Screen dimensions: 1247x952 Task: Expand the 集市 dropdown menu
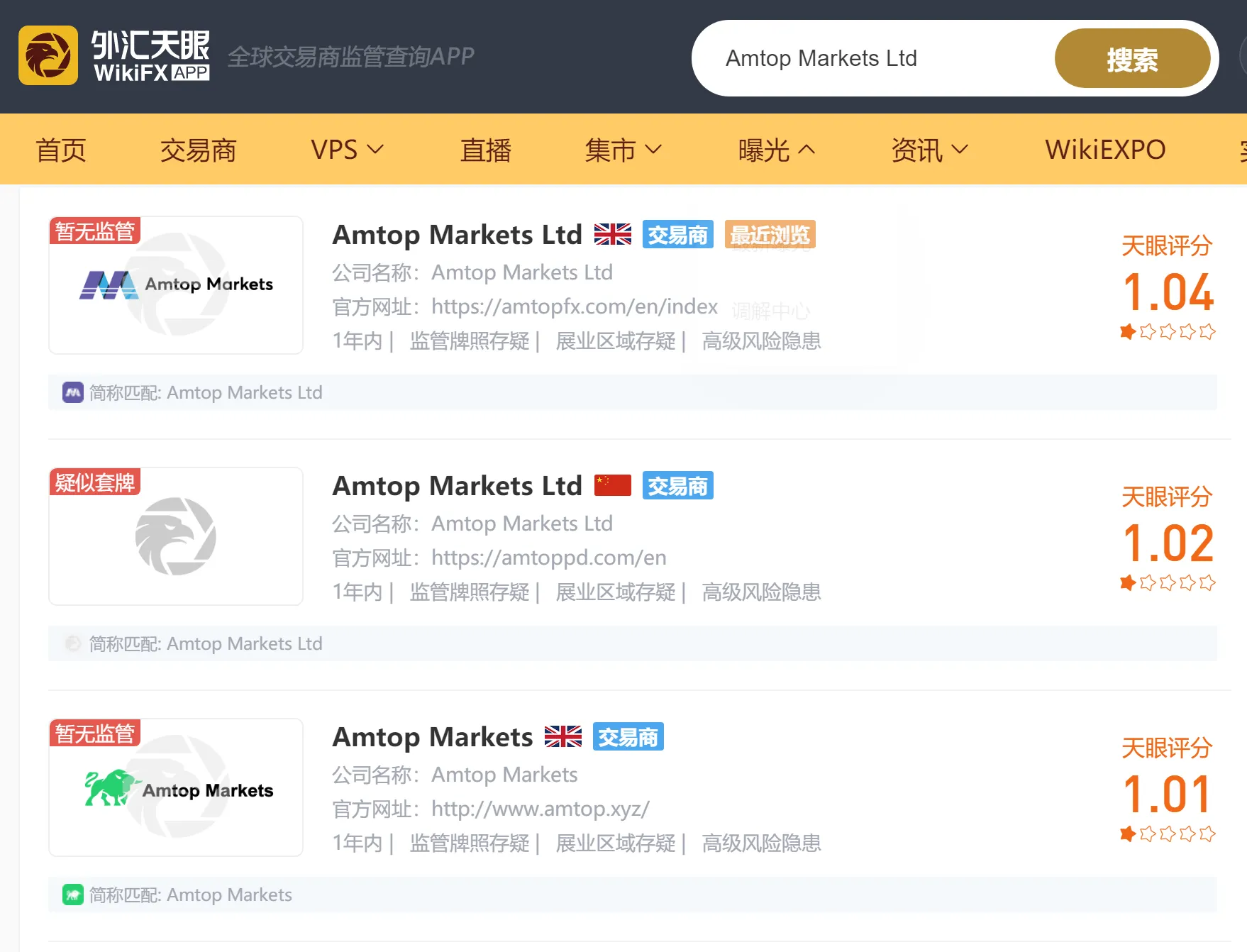pos(623,150)
